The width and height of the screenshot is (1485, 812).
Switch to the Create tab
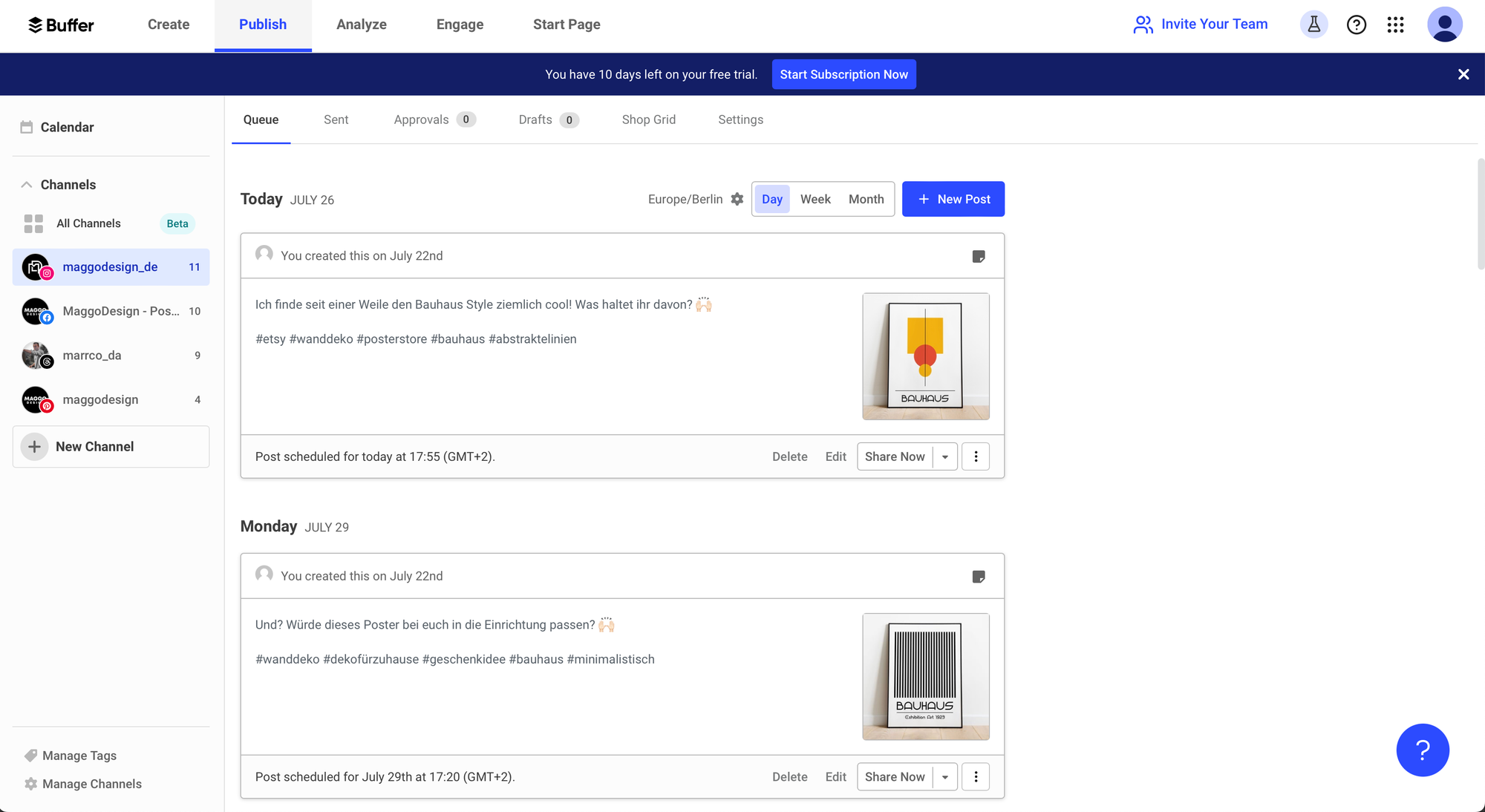coord(169,24)
